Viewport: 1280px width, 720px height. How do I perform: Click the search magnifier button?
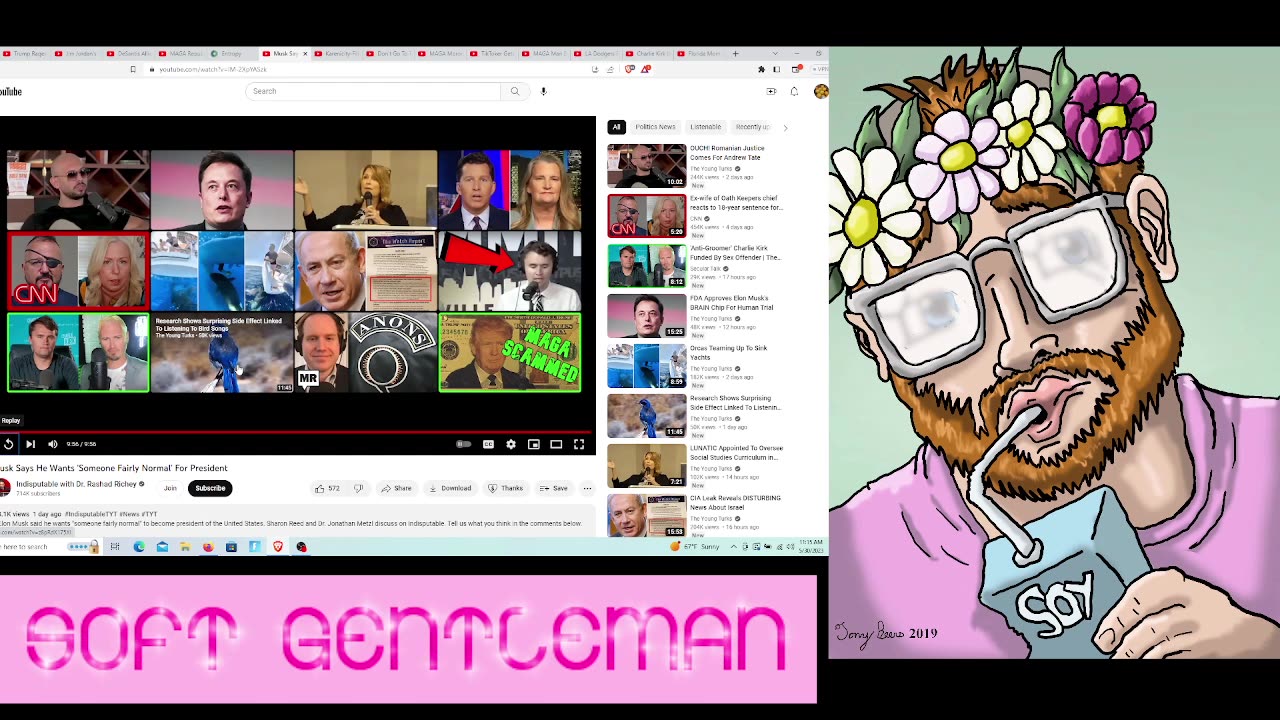(x=515, y=91)
